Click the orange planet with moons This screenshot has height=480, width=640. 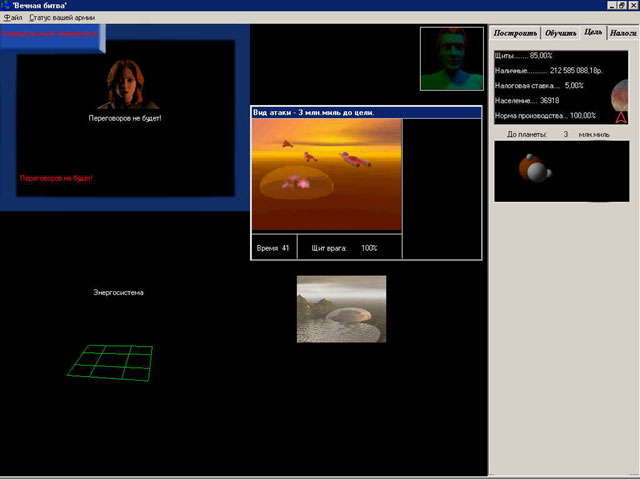[x=534, y=169]
